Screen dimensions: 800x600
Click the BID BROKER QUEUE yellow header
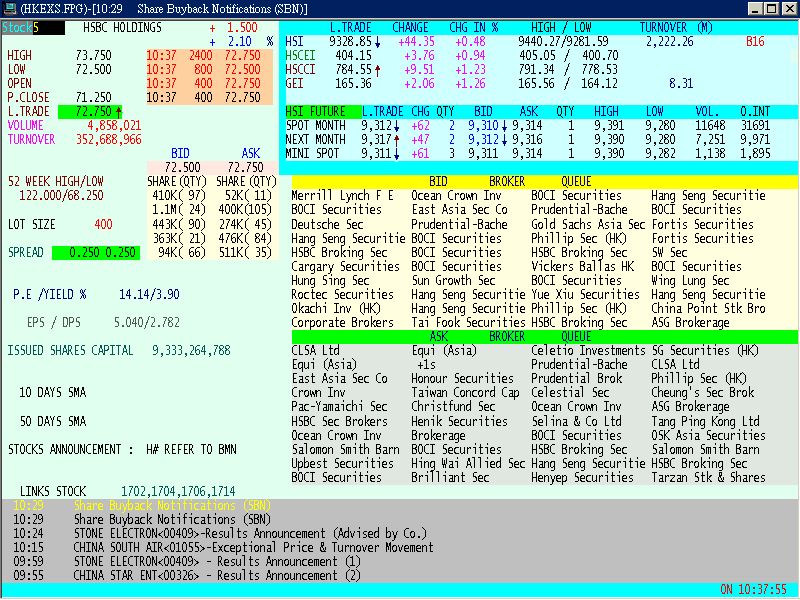click(x=544, y=182)
